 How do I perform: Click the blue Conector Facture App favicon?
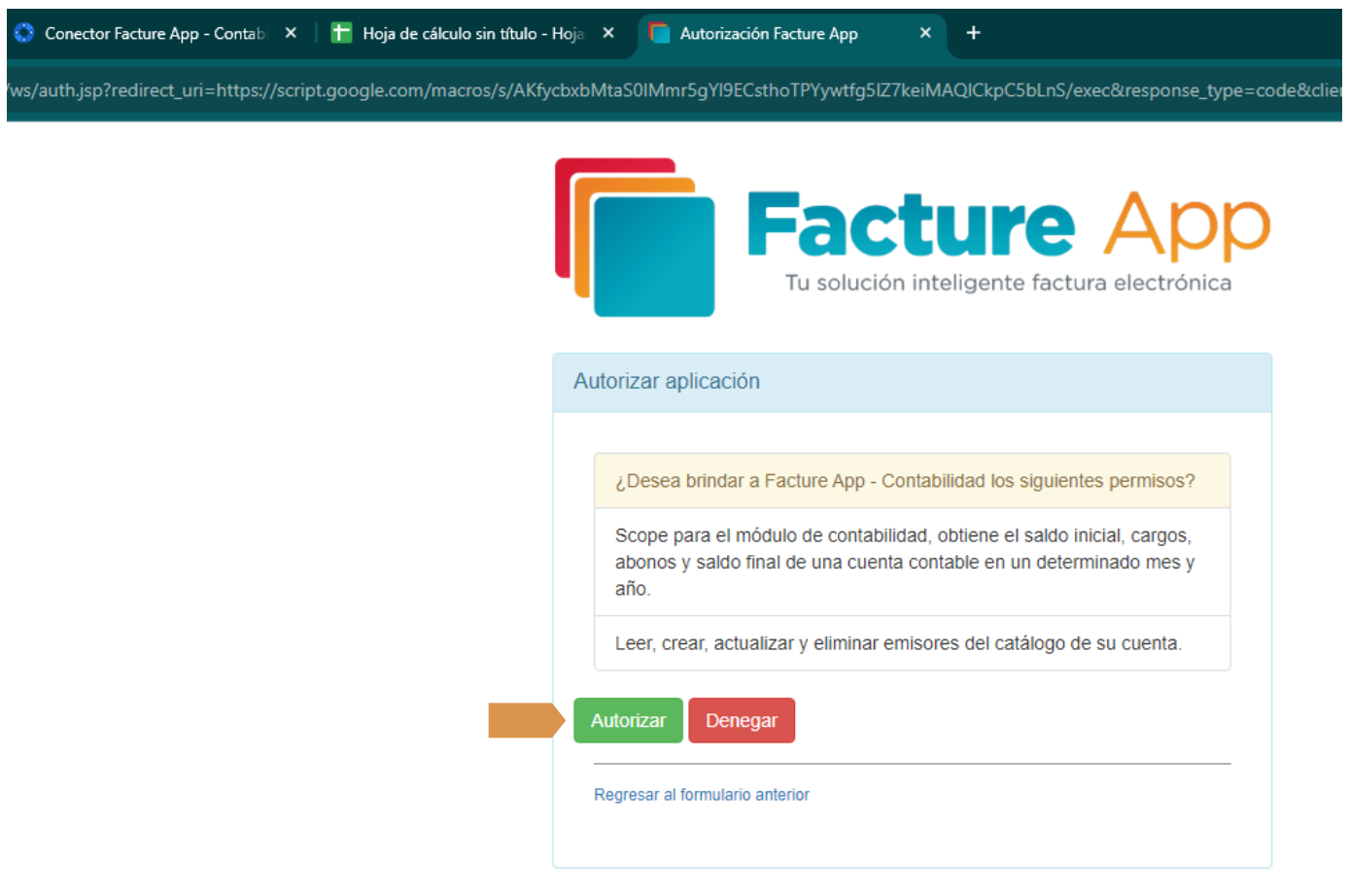(x=24, y=34)
